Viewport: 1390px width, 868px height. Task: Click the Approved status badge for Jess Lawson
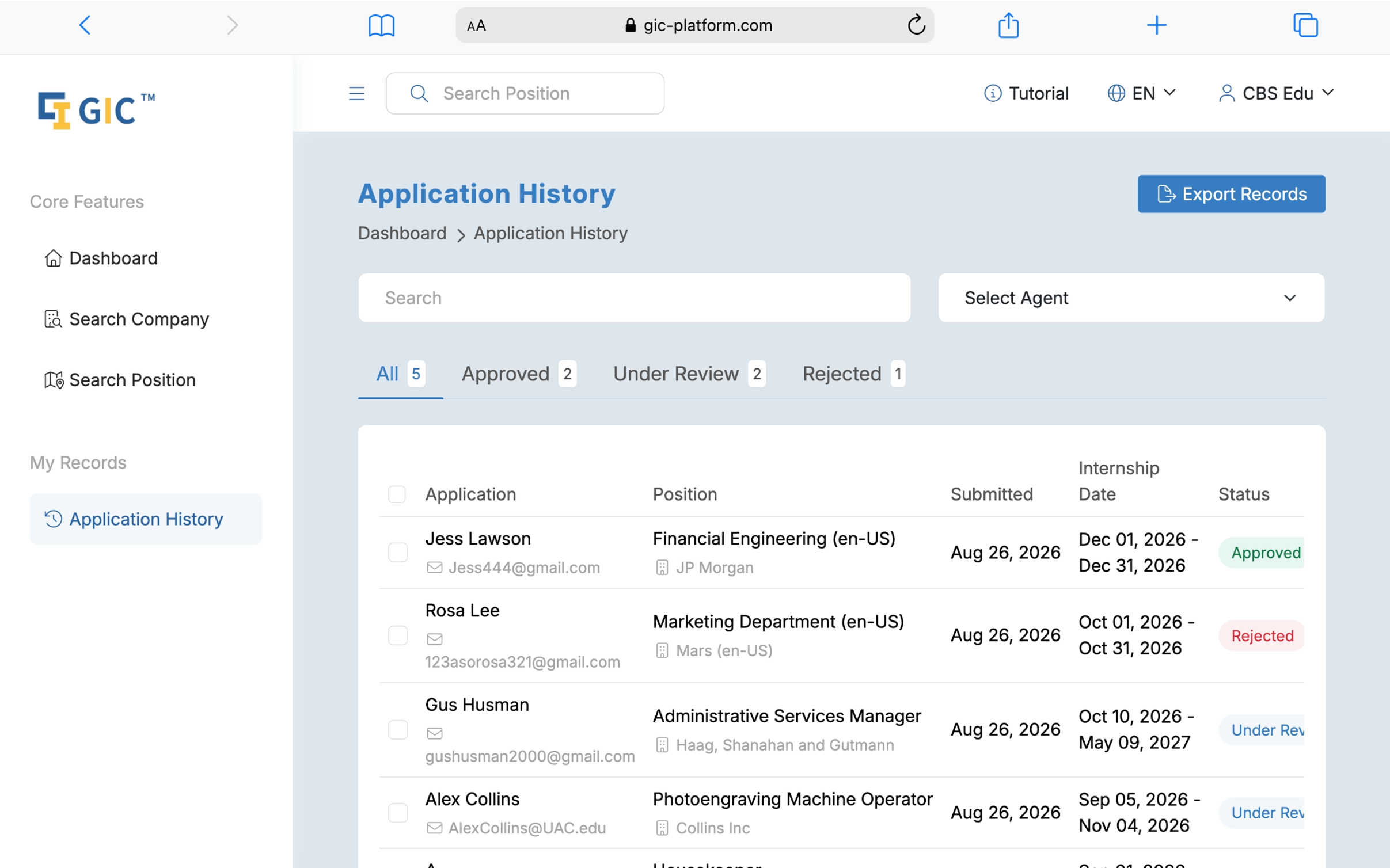point(1261,553)
